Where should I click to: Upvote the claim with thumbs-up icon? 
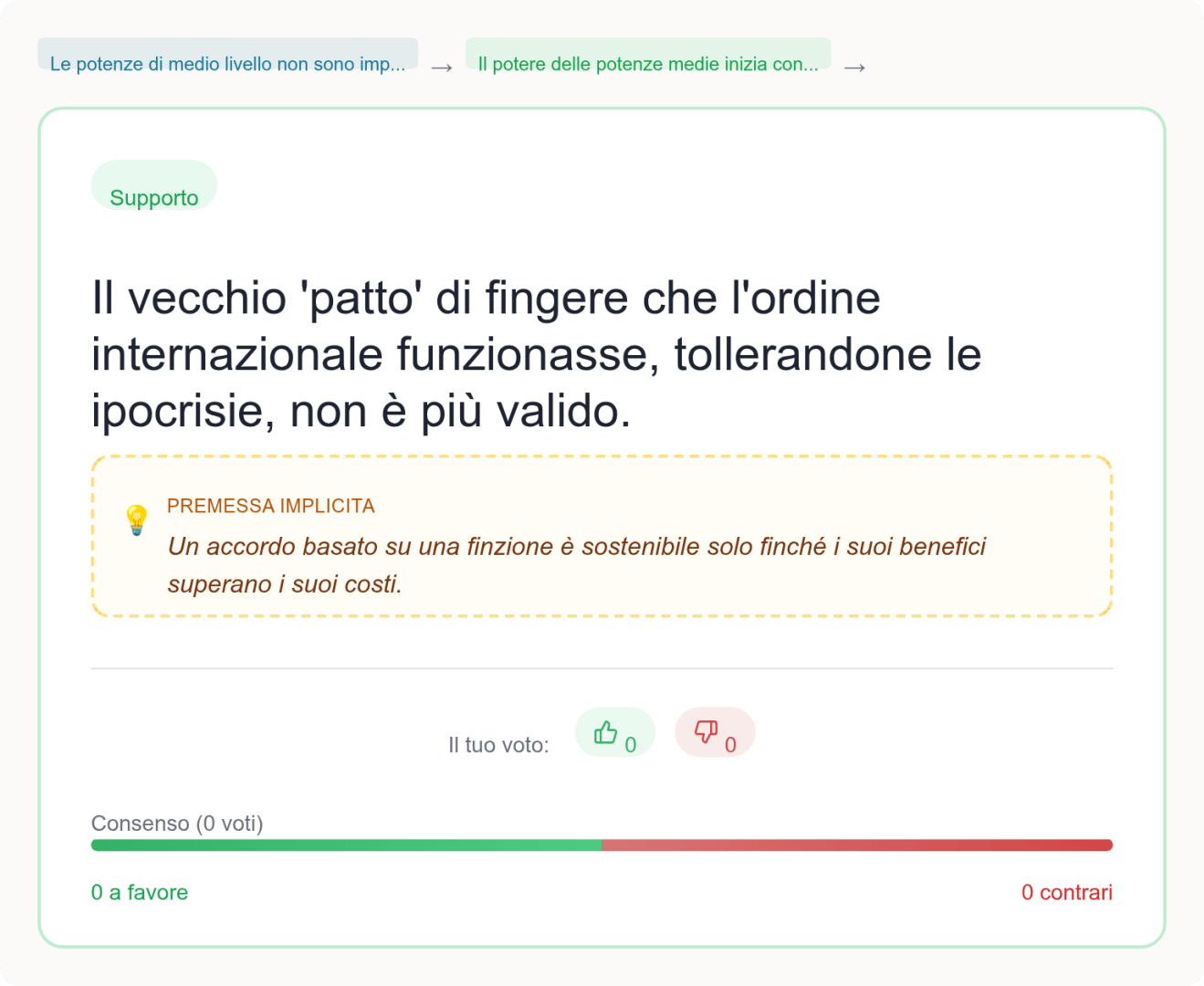pos(606,732)
